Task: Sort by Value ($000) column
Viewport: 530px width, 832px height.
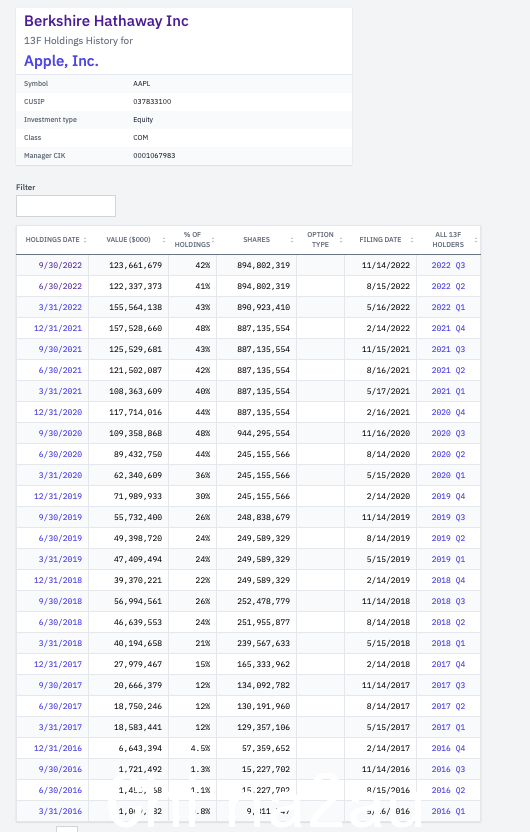Action: click(128, 240)
